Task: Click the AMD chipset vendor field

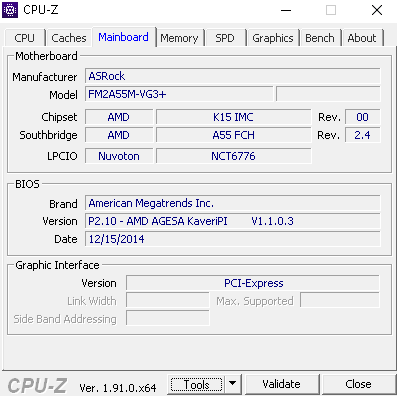Action: pos(119,117)
